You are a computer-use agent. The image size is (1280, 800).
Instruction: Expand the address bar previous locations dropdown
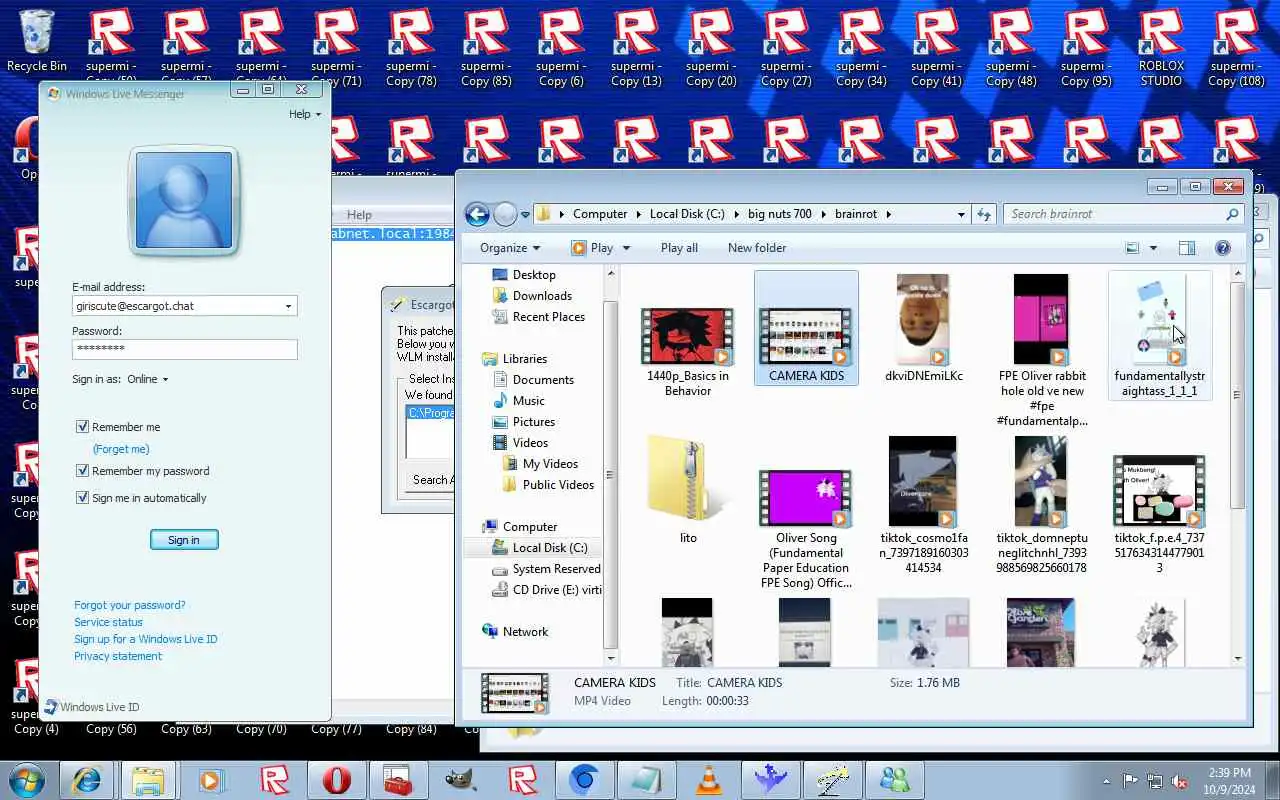[961, 214]
